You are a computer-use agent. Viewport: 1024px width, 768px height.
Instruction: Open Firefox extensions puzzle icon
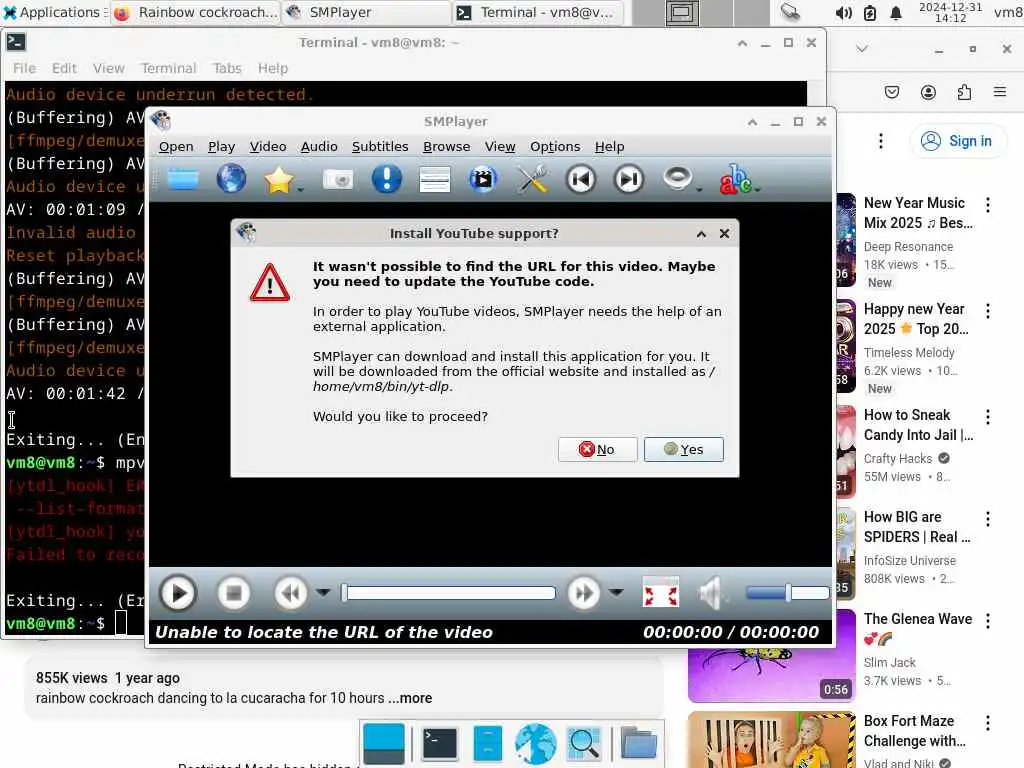coord(964,92)
